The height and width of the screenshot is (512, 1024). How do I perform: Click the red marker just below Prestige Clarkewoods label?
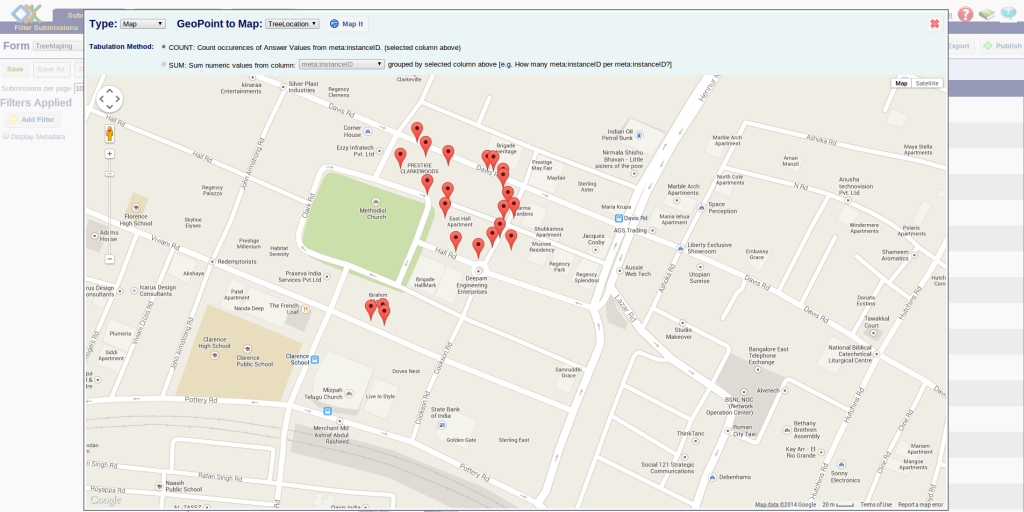pyautogui.click(x=427, y=185)
